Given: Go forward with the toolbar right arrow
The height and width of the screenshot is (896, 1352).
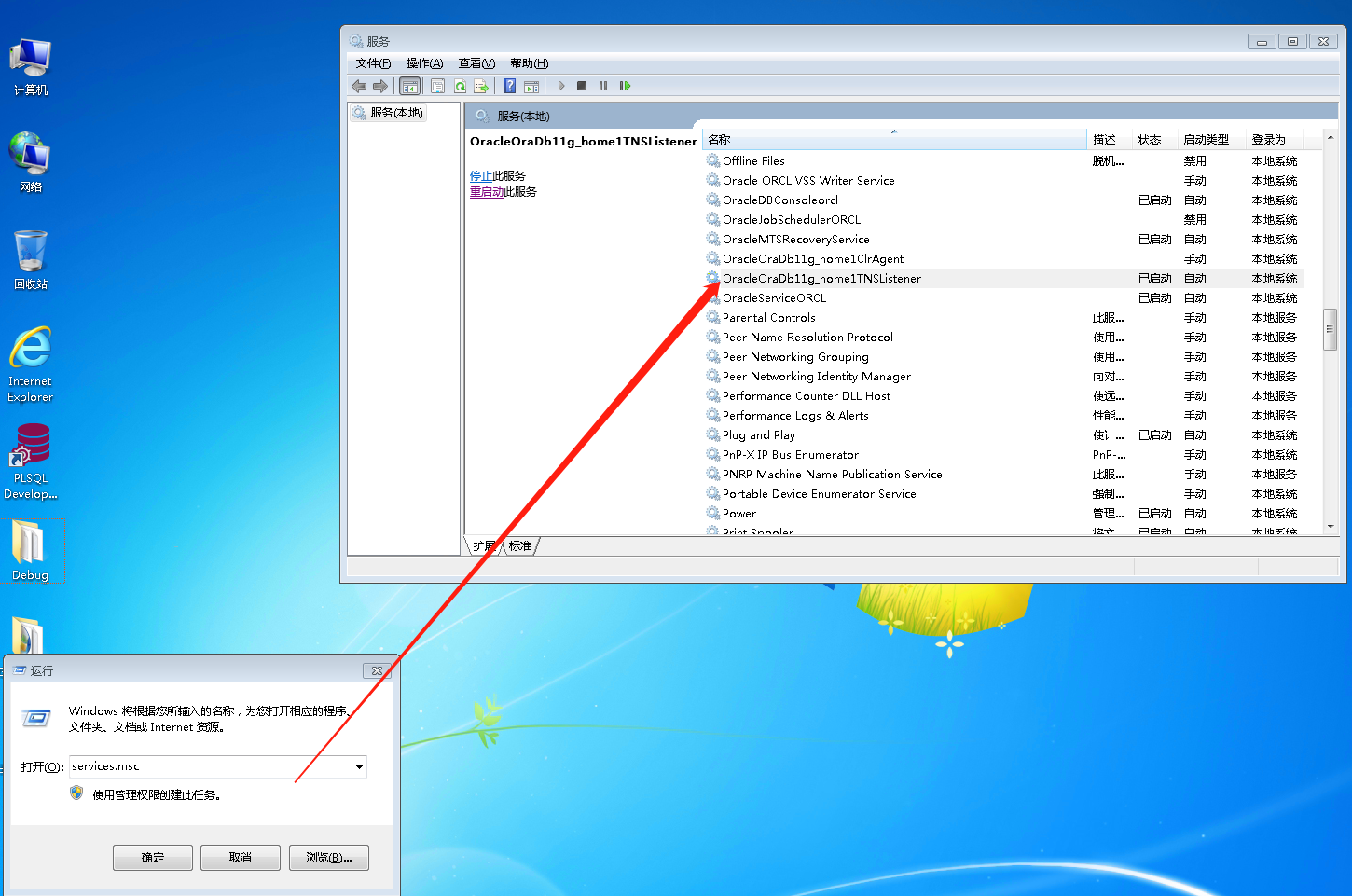Looking at the screenshot, I should [x=380, y=86].
